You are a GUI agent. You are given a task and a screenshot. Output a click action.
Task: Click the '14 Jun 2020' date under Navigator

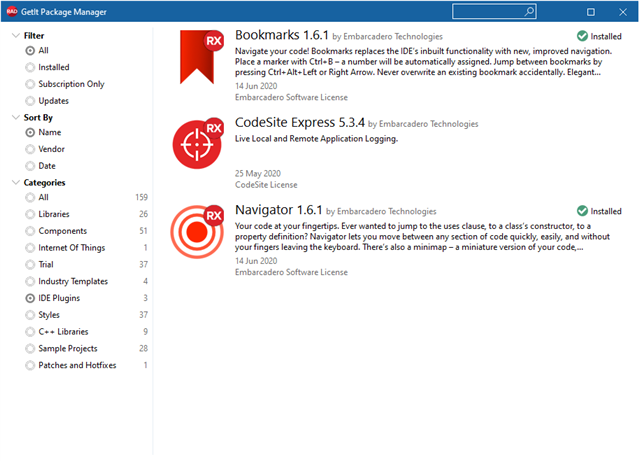(x=256, y=261)
